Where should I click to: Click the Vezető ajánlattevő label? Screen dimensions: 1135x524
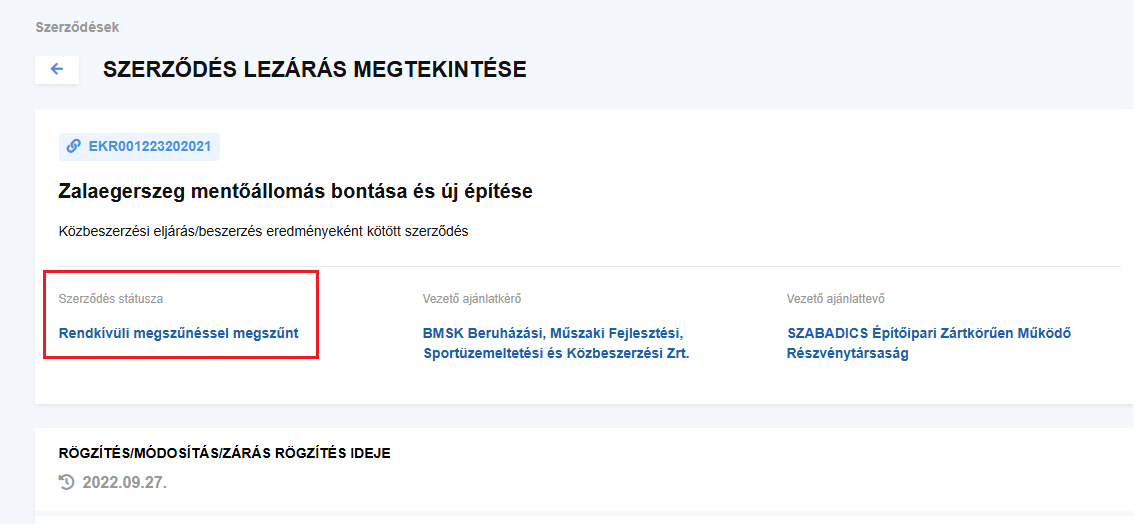pos(835,298)
